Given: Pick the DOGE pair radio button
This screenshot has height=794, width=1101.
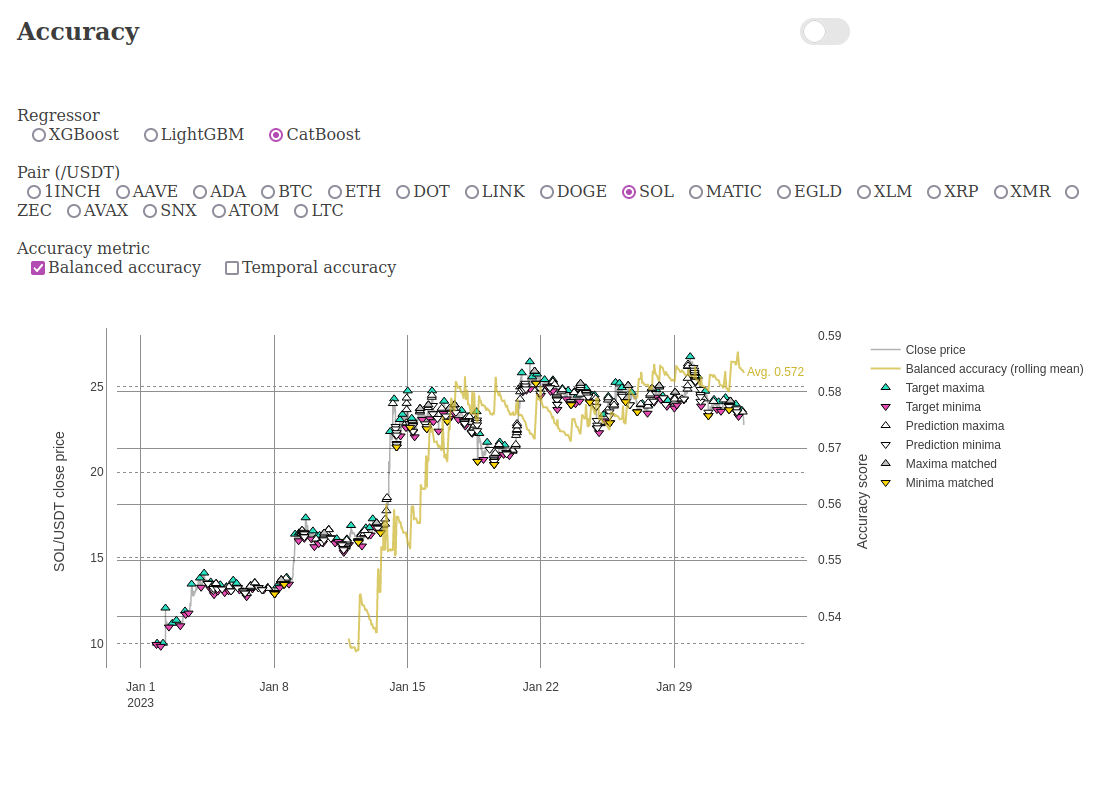Looking at the screenshot, I should click(547, 192).
